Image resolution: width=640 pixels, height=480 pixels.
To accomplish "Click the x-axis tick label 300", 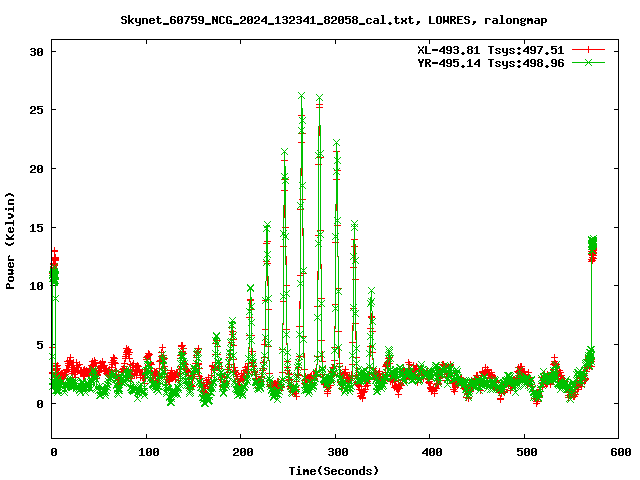I will (338, 452).
